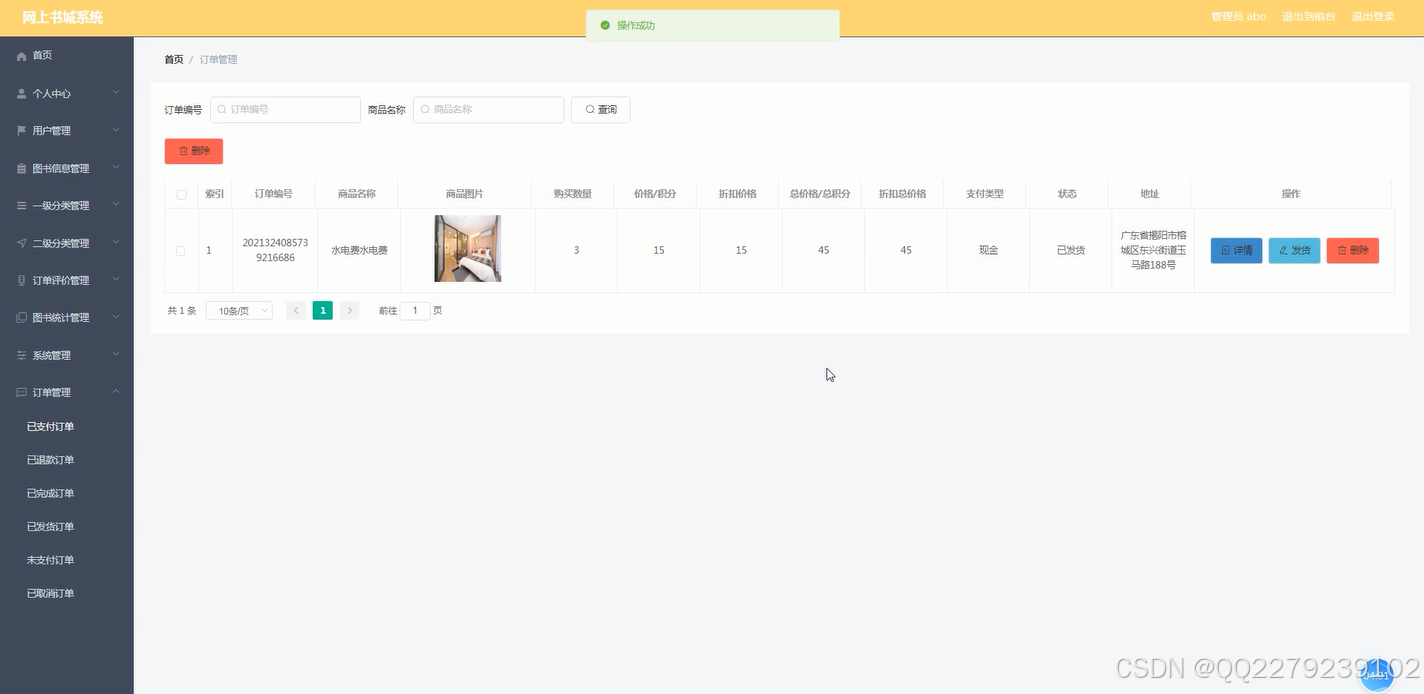Click the pencil icon on 发货 button

[x=1282, y=250]
